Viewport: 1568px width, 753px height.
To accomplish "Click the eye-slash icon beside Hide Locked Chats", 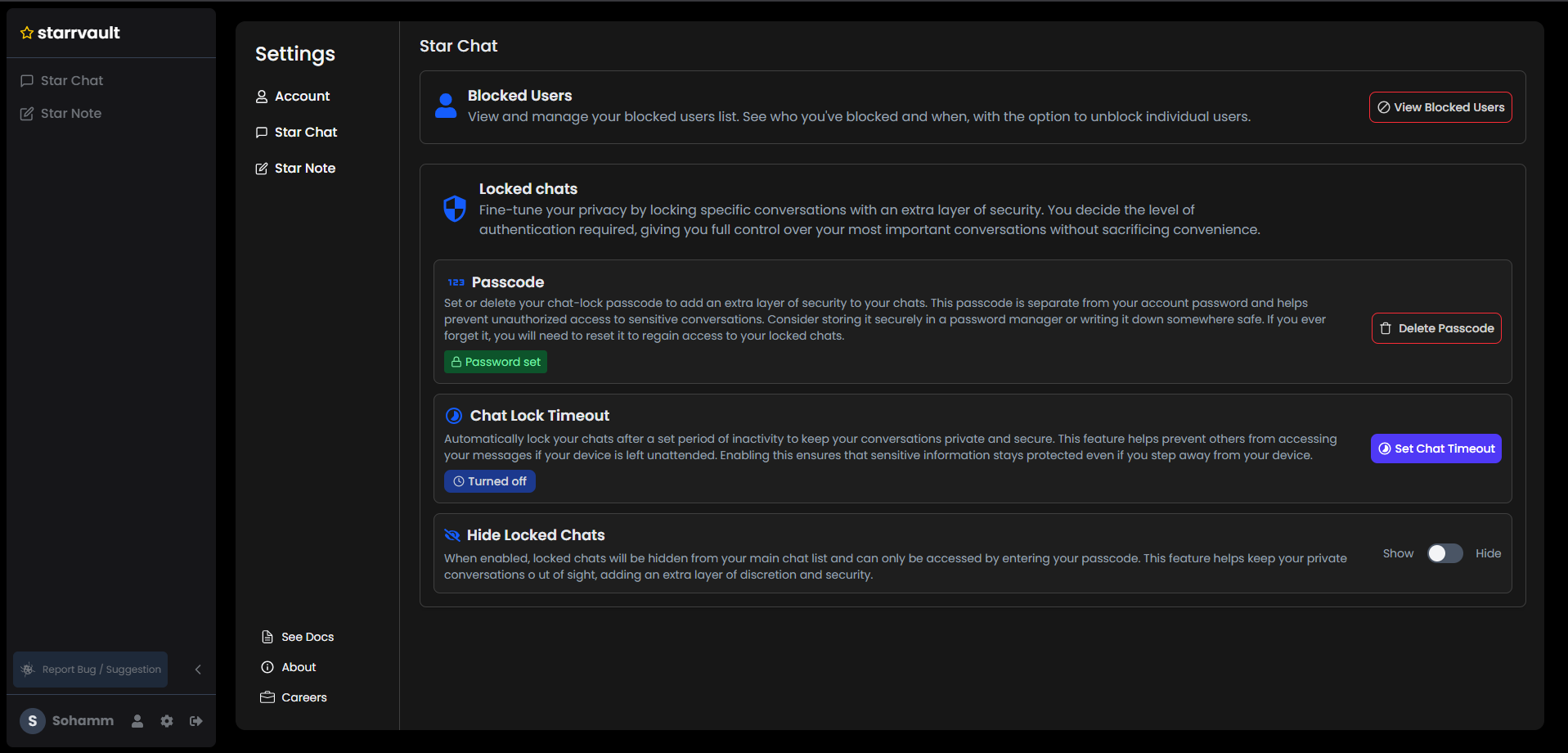I will click(x=452, y=534).
